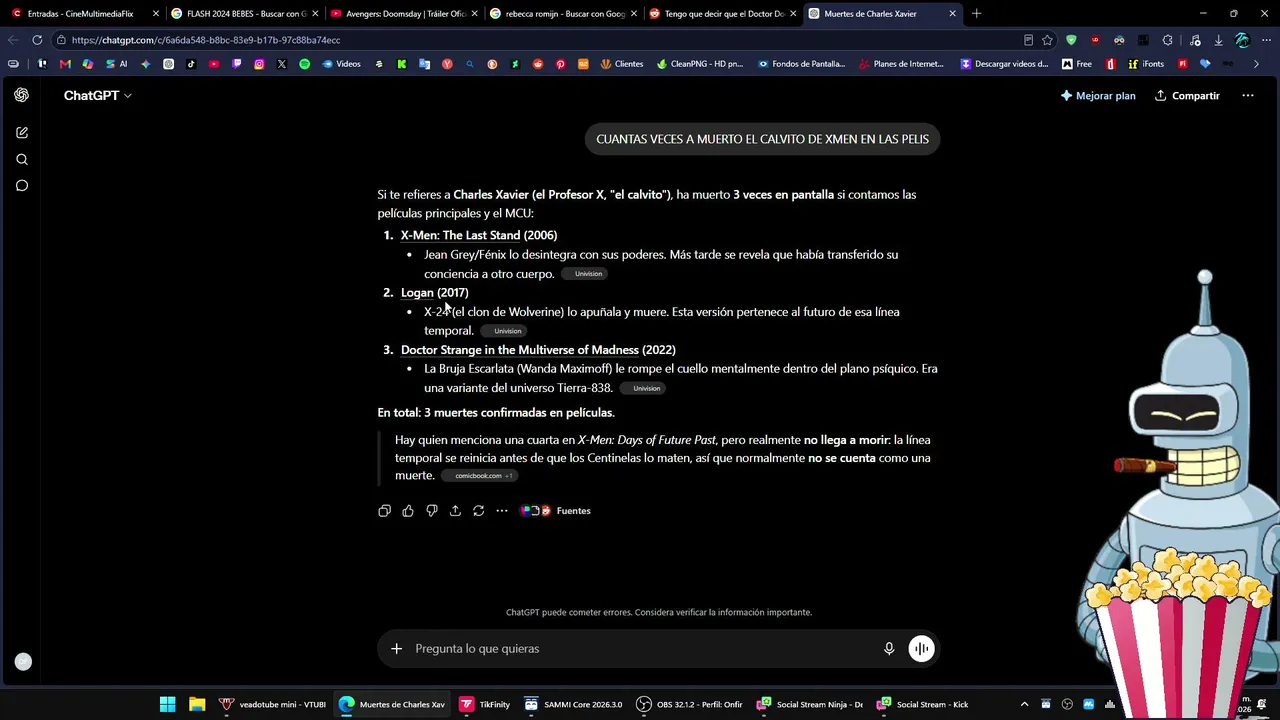Open SAMMI Core from the taskbar
Screen dimensions: 1280x720
click(573, 704)
